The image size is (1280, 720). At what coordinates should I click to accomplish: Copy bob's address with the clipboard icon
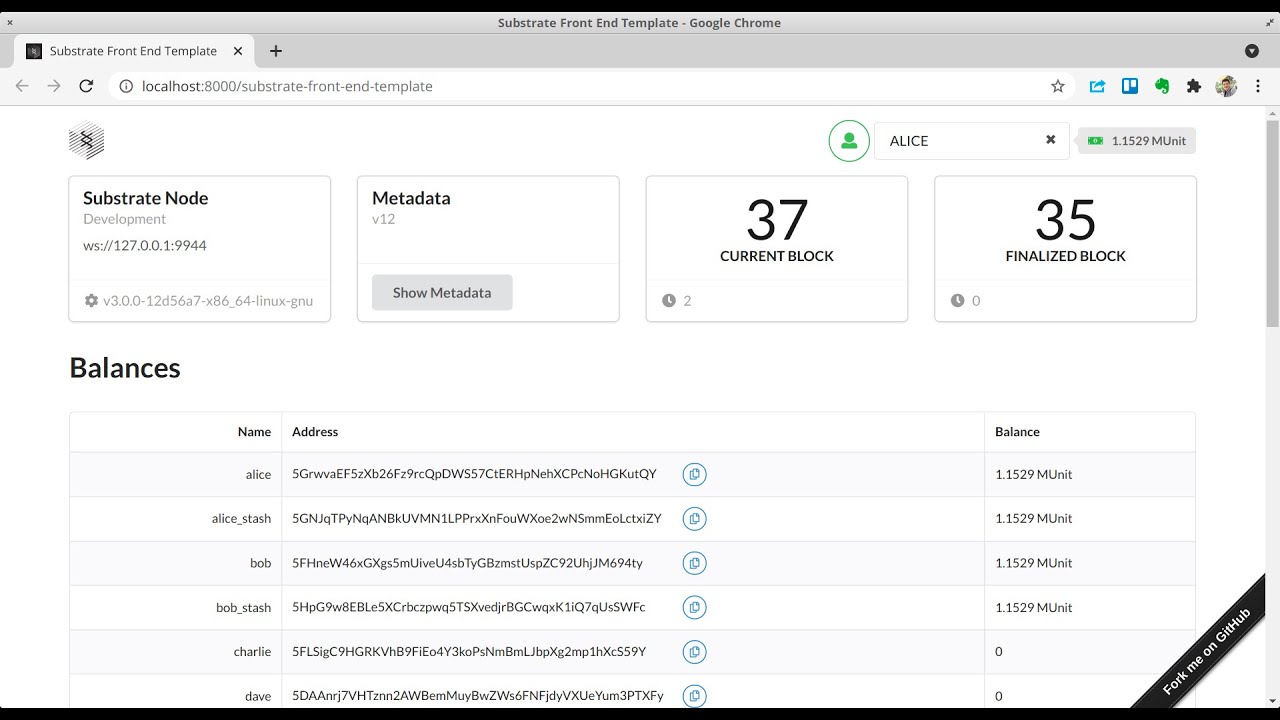click(x=695, y=563)
